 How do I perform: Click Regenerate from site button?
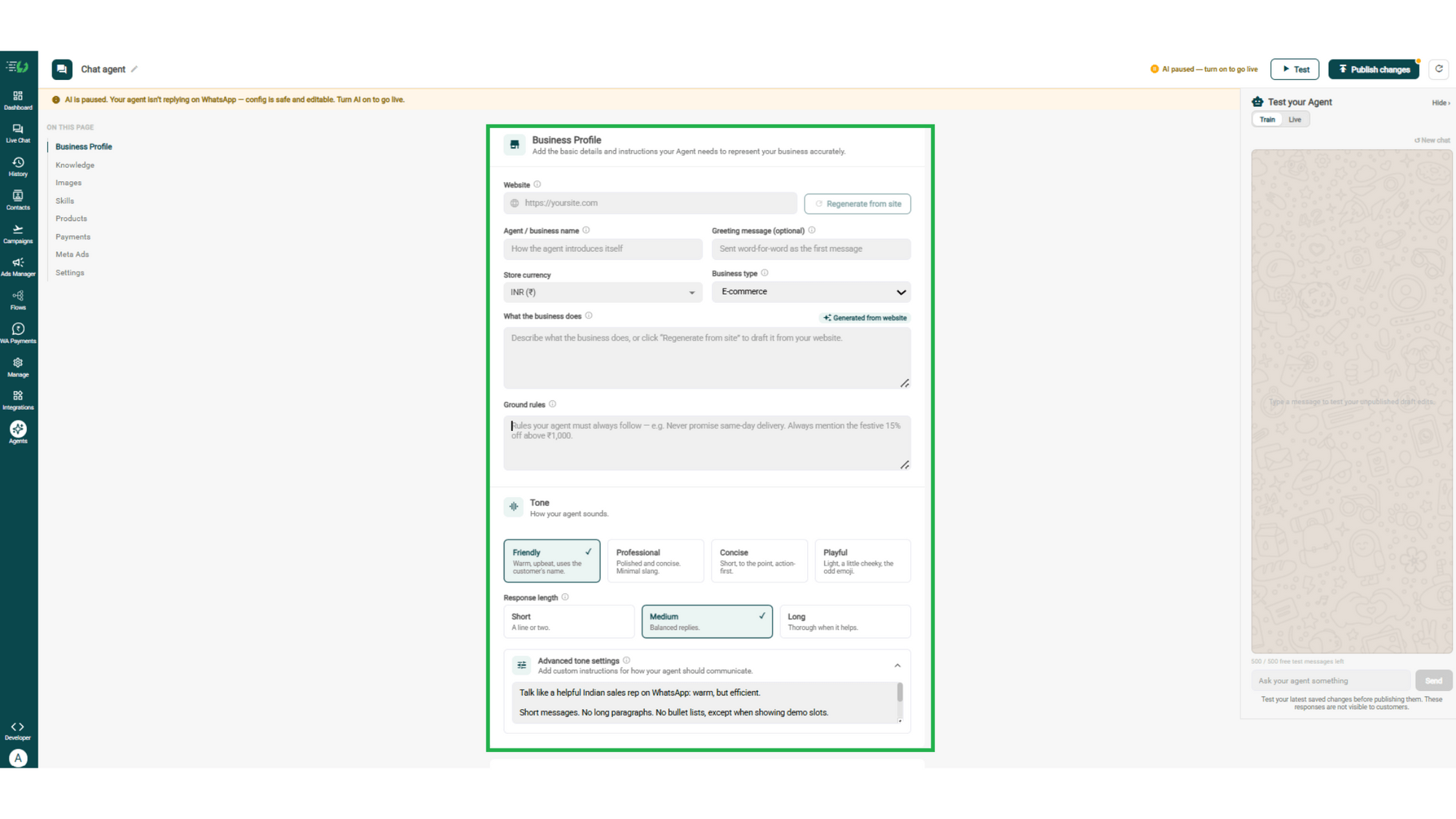point(858,204)
